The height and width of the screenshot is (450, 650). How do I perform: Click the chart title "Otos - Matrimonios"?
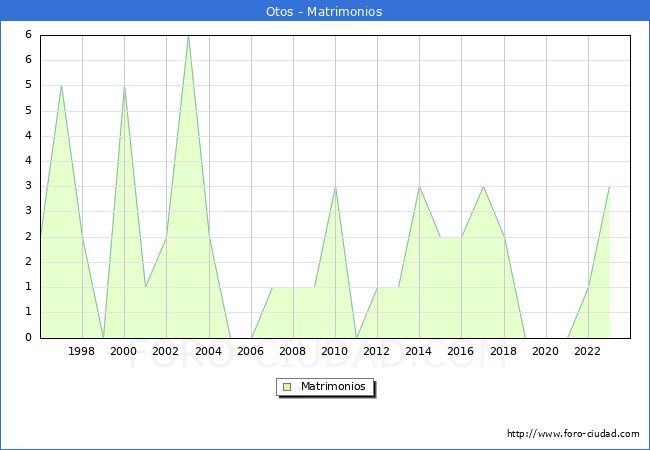click(324, 11)
